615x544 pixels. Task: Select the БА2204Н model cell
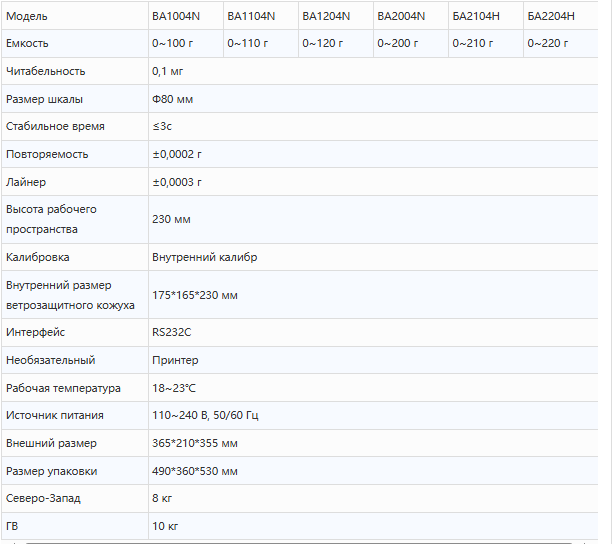click(551, 16)
